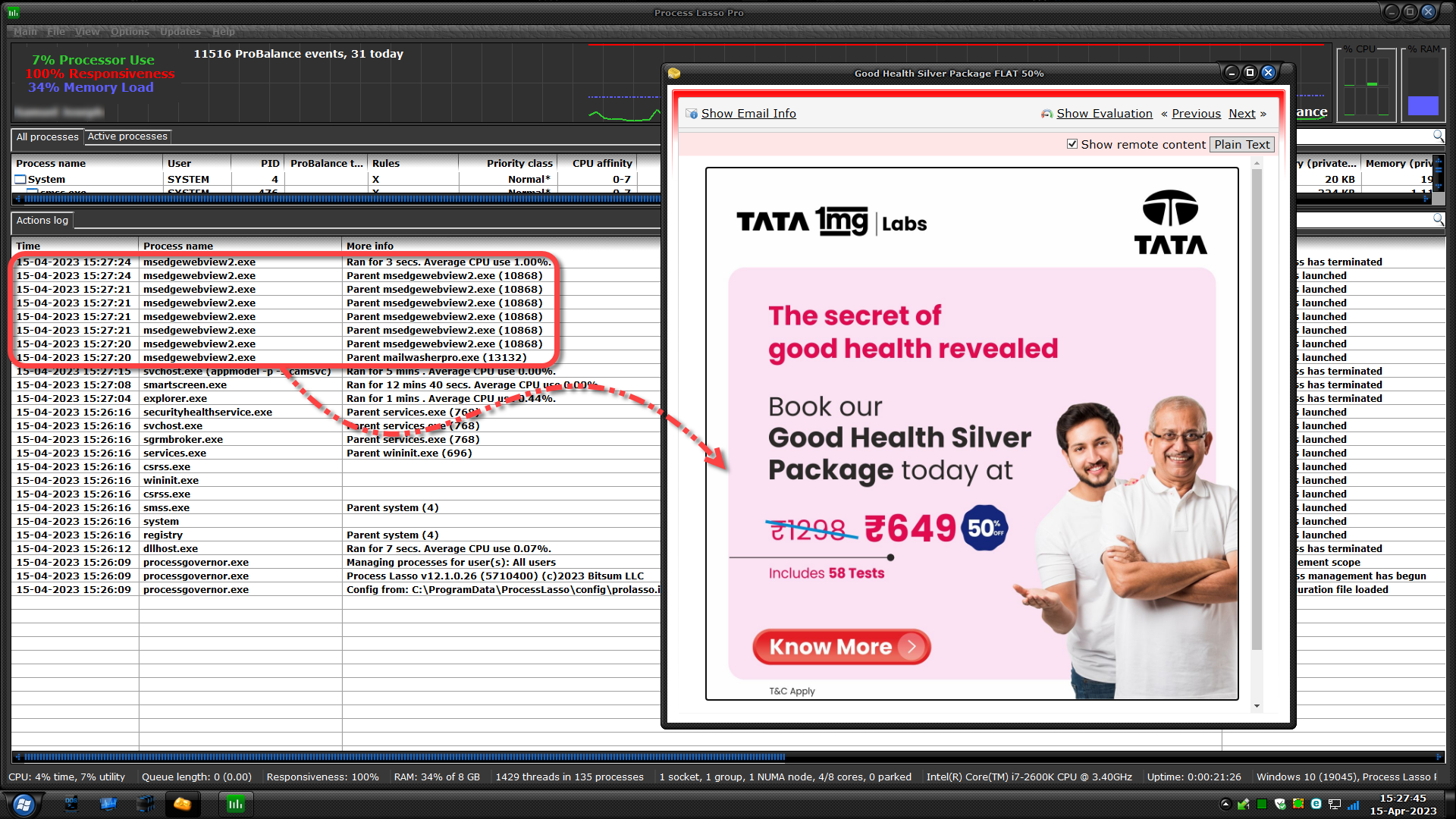Click the Process Lasso title bar icon
The width and height of the screenshot is (1456, 819).
[x=13, y=12]
